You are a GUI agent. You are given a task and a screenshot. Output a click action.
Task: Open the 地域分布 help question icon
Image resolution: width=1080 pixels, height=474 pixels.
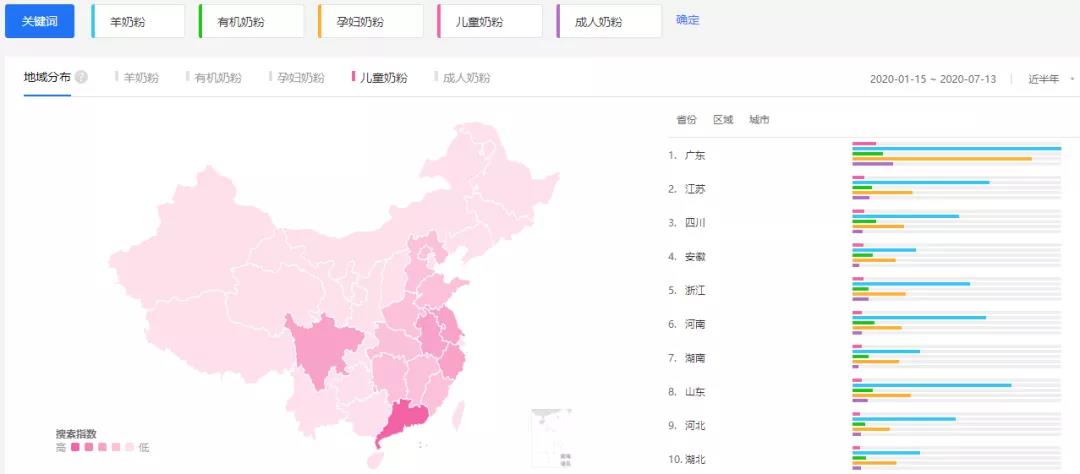coord(81,76)
